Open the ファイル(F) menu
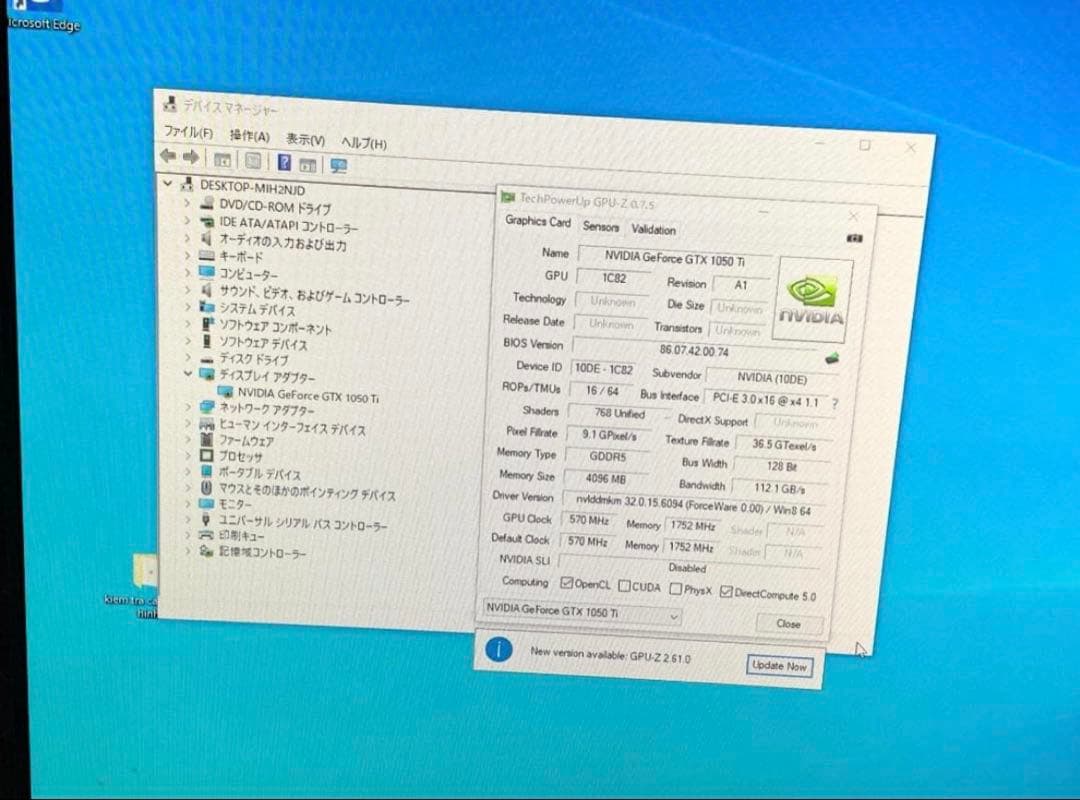This screenshot has width=1080, height=800. (x=188, y=132)
